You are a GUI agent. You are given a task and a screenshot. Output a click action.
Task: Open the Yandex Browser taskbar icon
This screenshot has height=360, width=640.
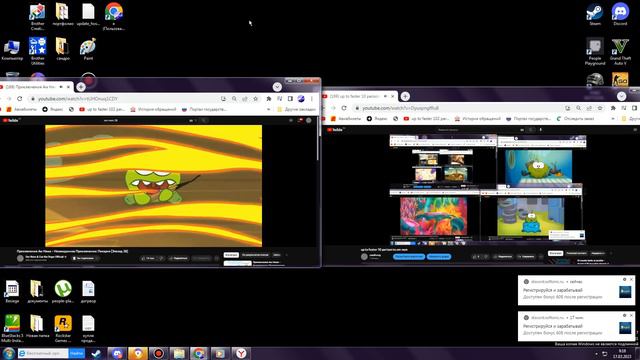point(241,353)
